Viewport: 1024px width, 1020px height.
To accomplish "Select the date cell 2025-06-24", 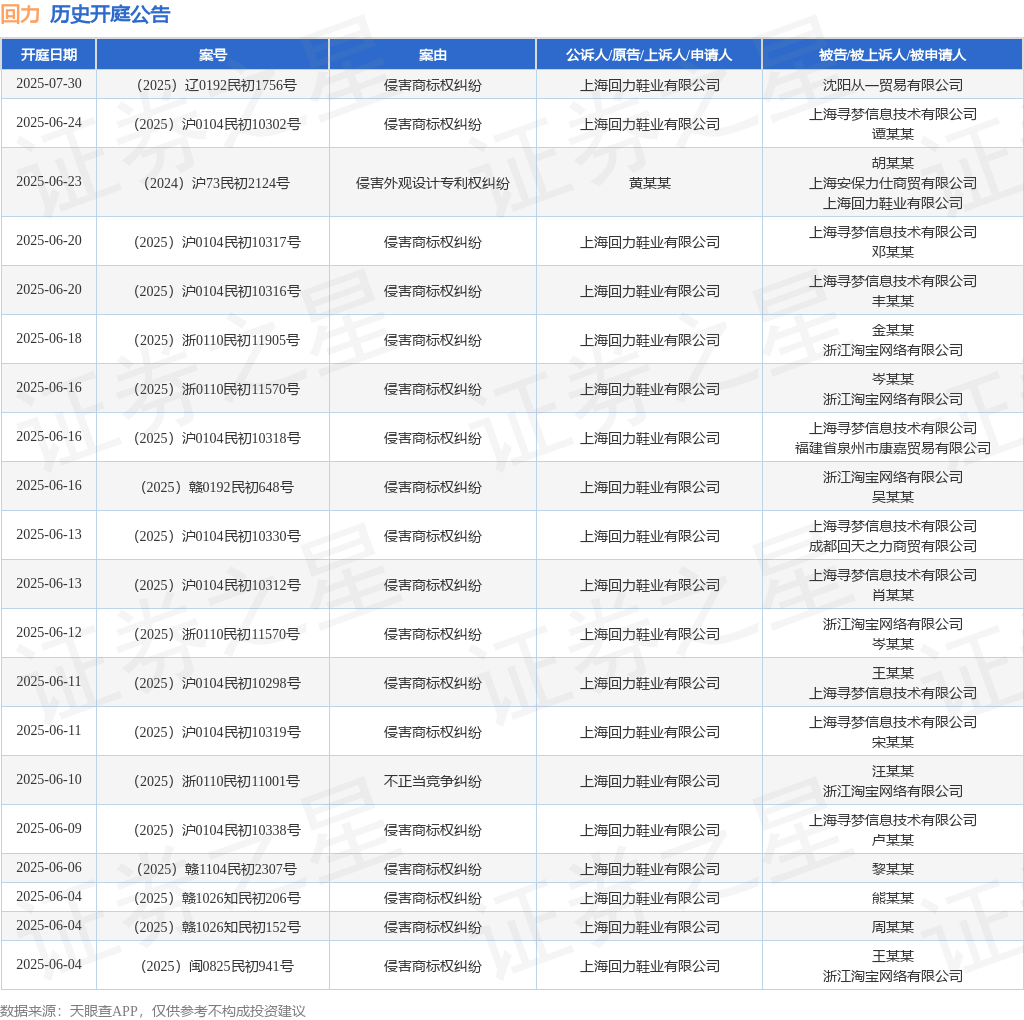I will (x=49, y=123).
